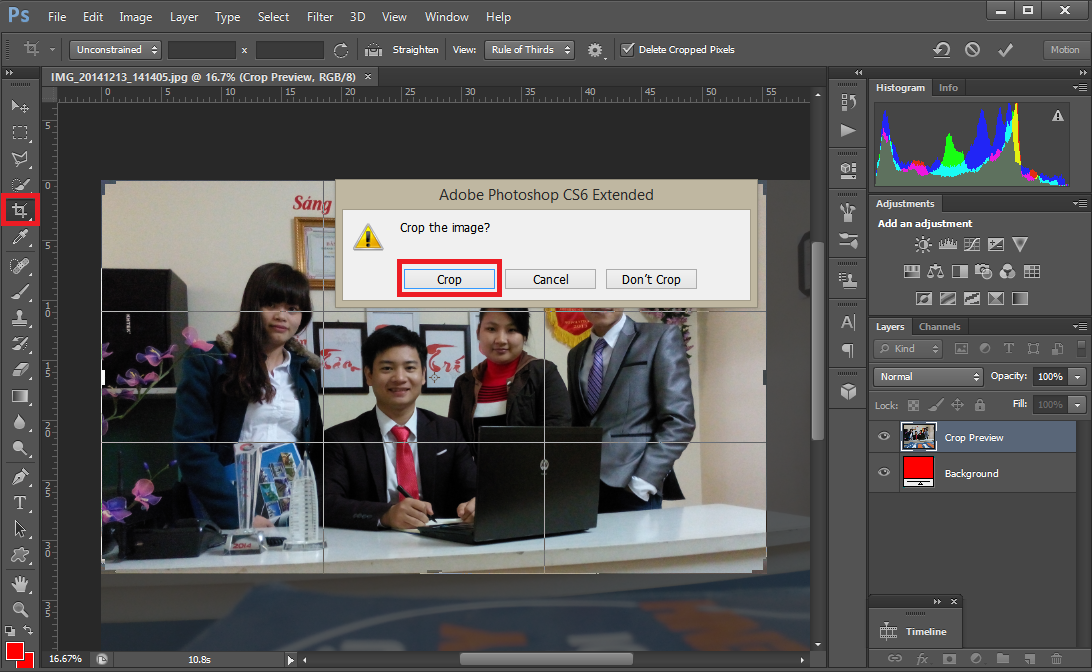Image resolution: width=1092 pixels, height=672 pixels.
Task: Select the Zoom tool
Action: click(20, 609)
